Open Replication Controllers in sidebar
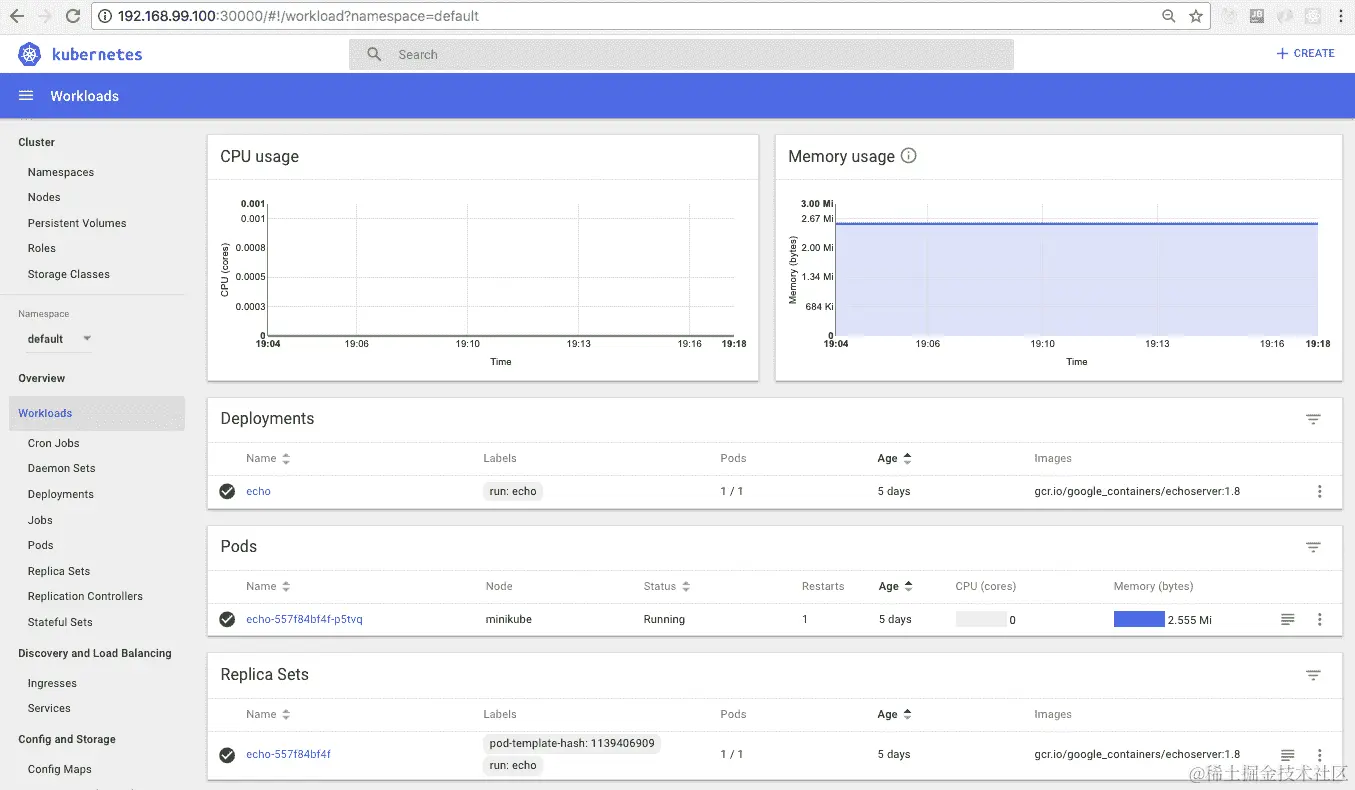 [85, 596]
